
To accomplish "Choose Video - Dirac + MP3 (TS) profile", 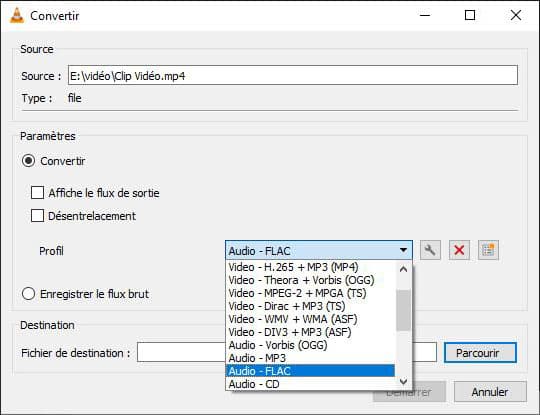I will tap(310, 306).
